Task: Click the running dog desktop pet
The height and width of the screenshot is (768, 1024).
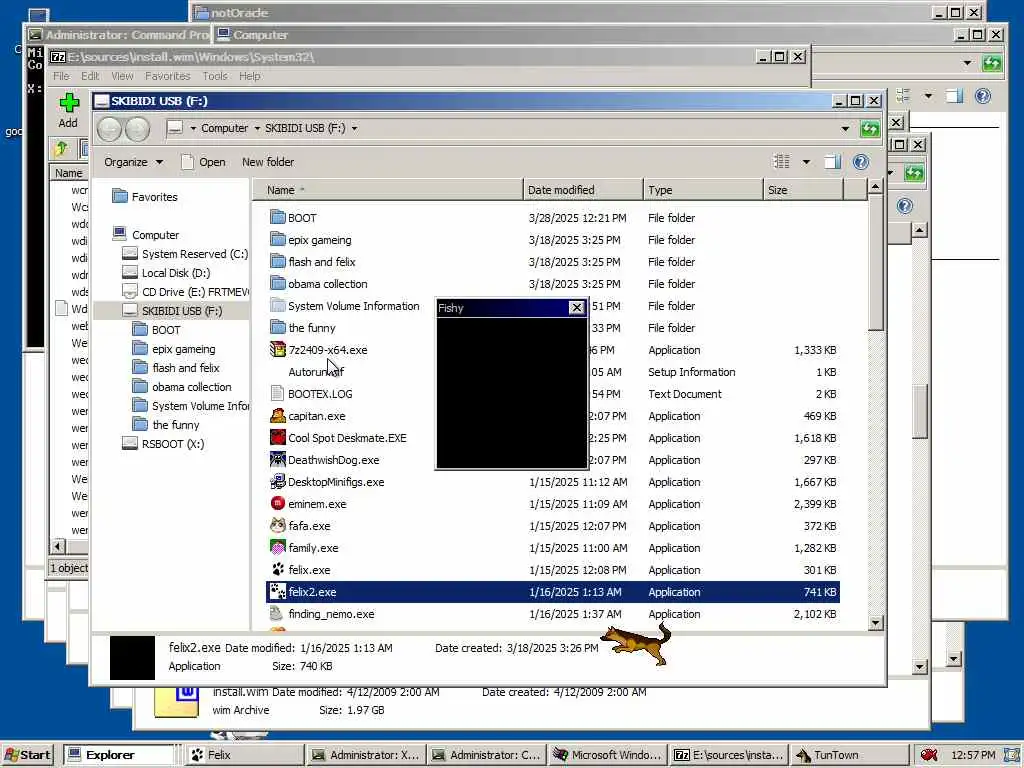Action: (x=637, y=643)
